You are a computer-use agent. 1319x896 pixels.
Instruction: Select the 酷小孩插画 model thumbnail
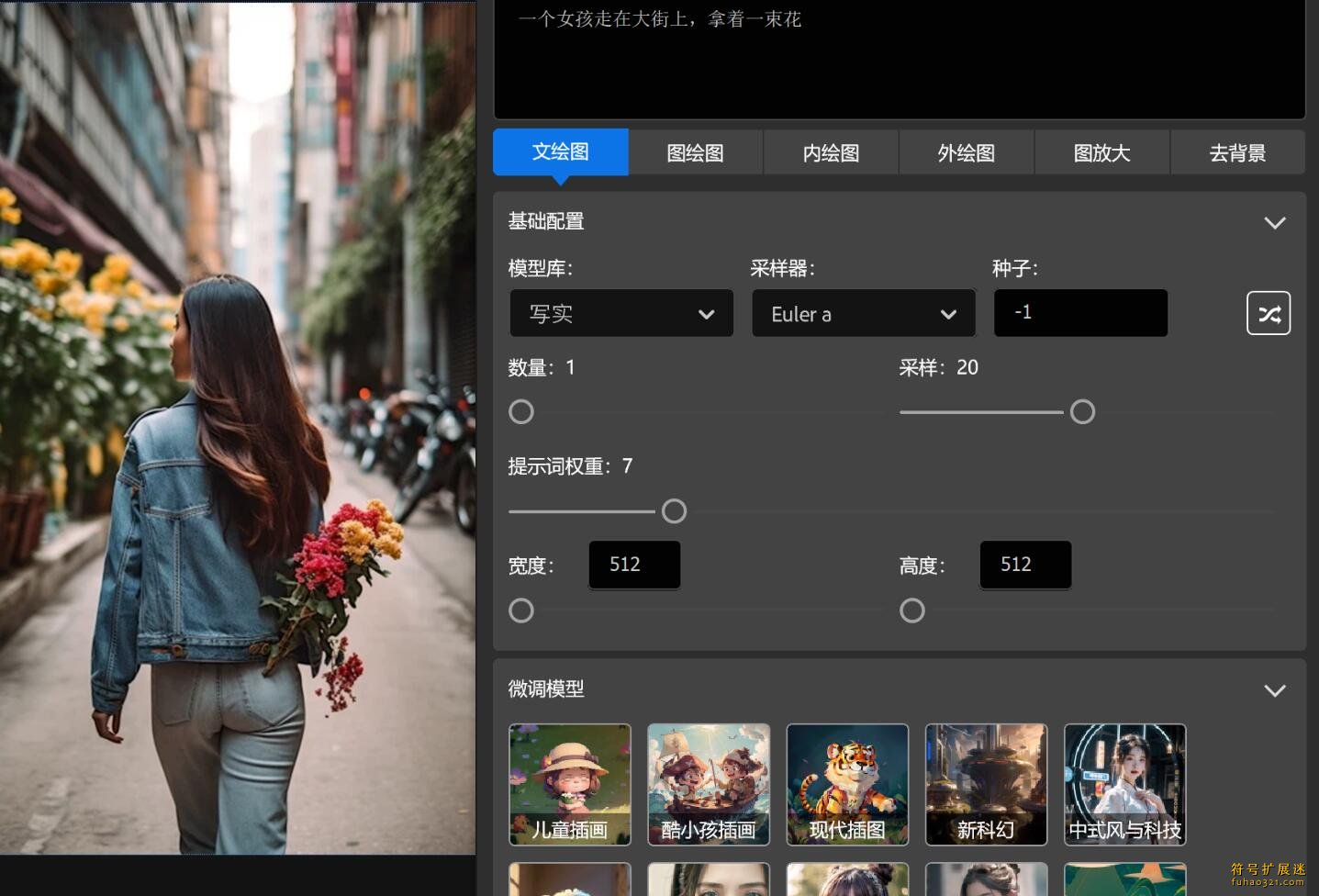[709, 784]
